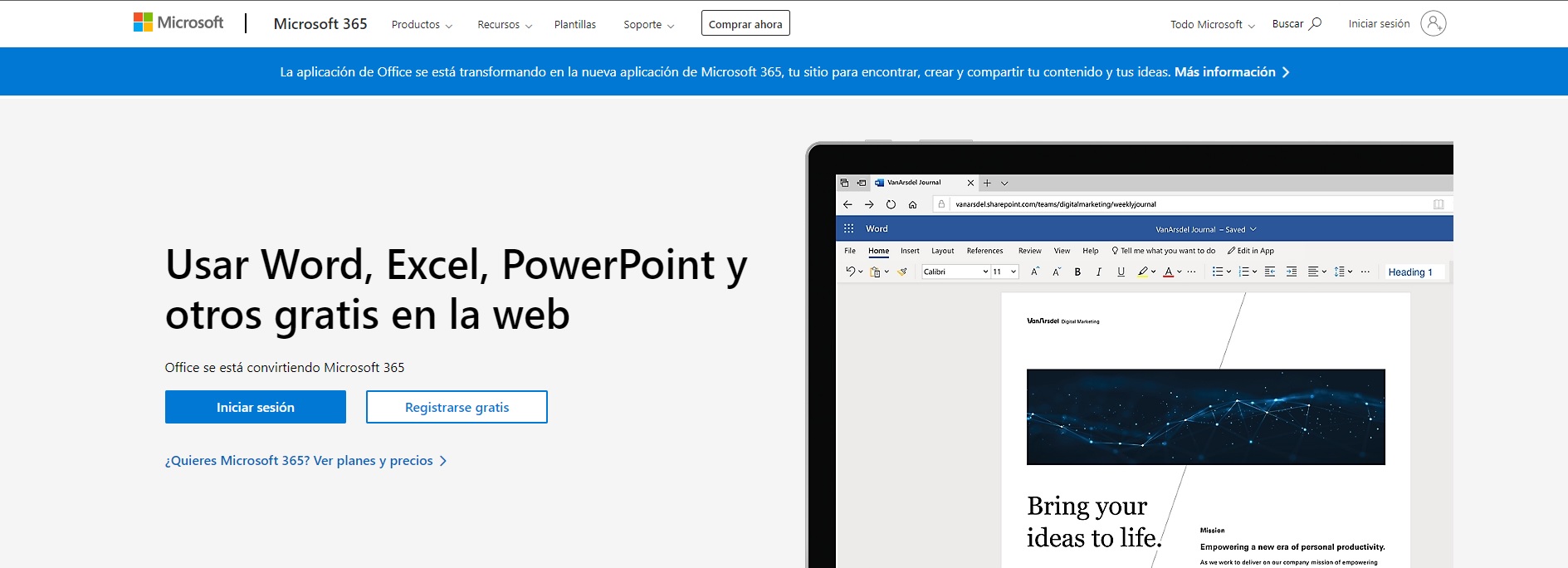Click the Undo icon in Word ribbon
The image size is (1568, 568).
(x=850, y=272)
